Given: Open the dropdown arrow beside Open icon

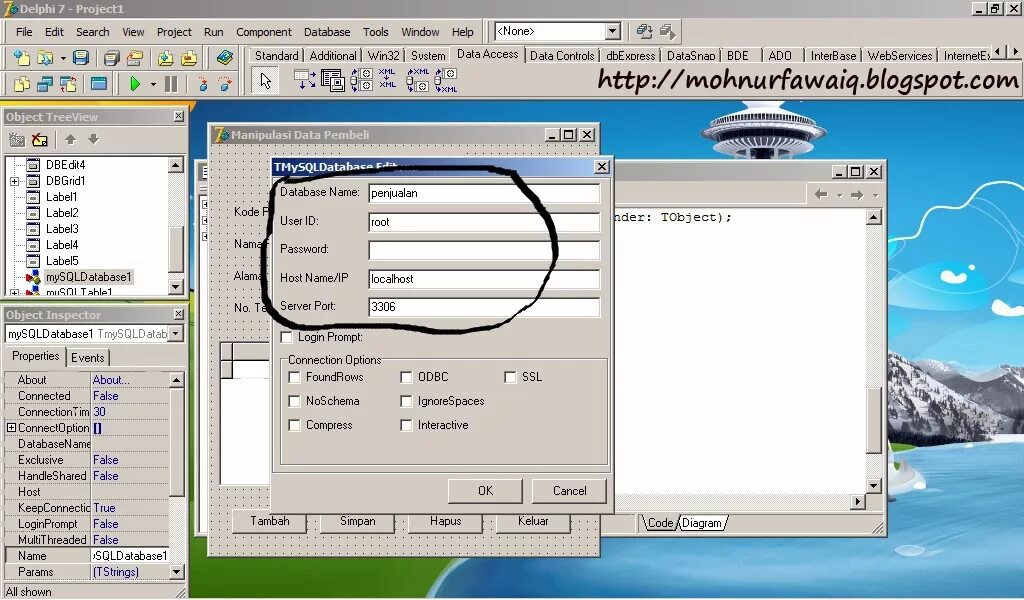Looking at the screenshot, I should 63,59.
